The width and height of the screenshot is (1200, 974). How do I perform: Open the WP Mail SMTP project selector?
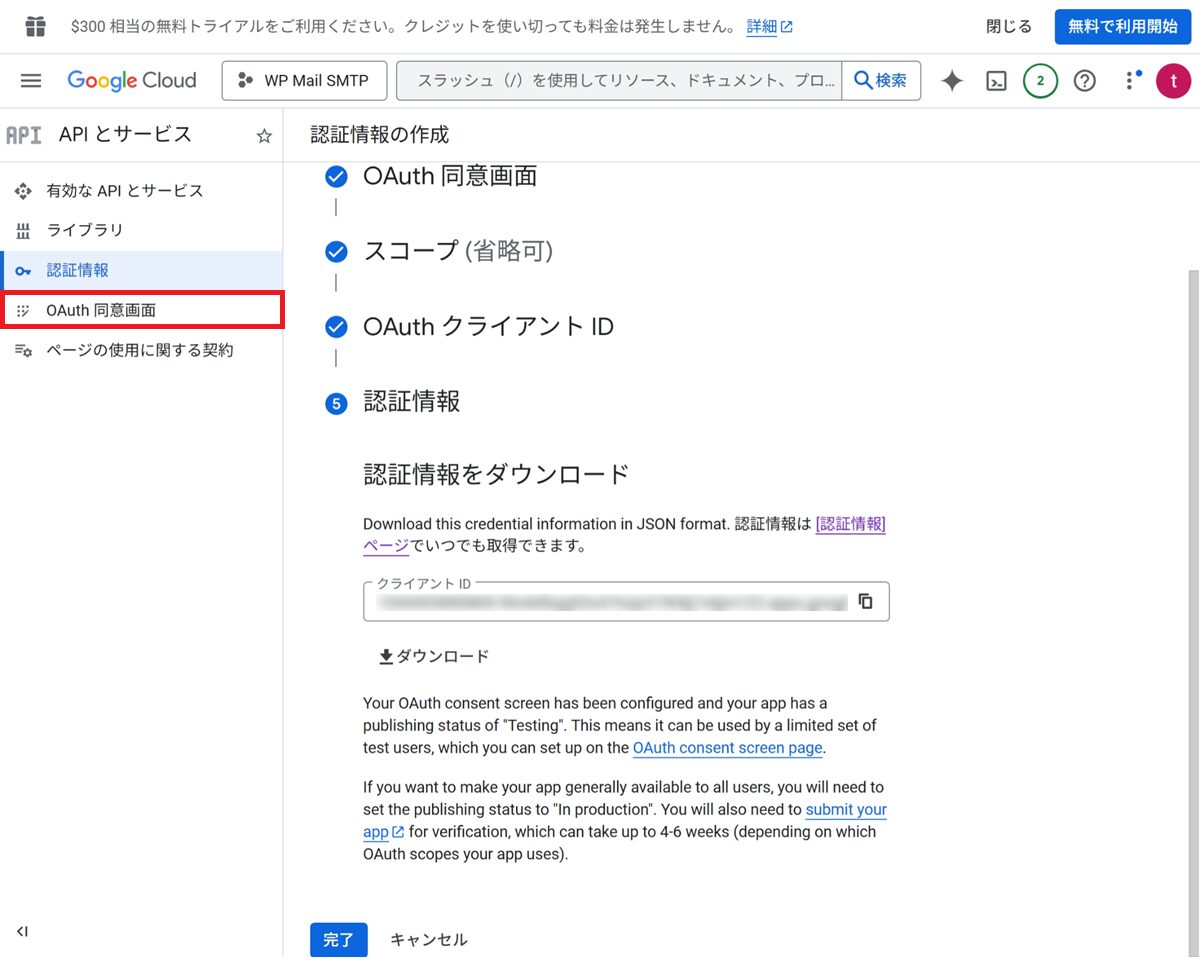[x=304, y=81]
